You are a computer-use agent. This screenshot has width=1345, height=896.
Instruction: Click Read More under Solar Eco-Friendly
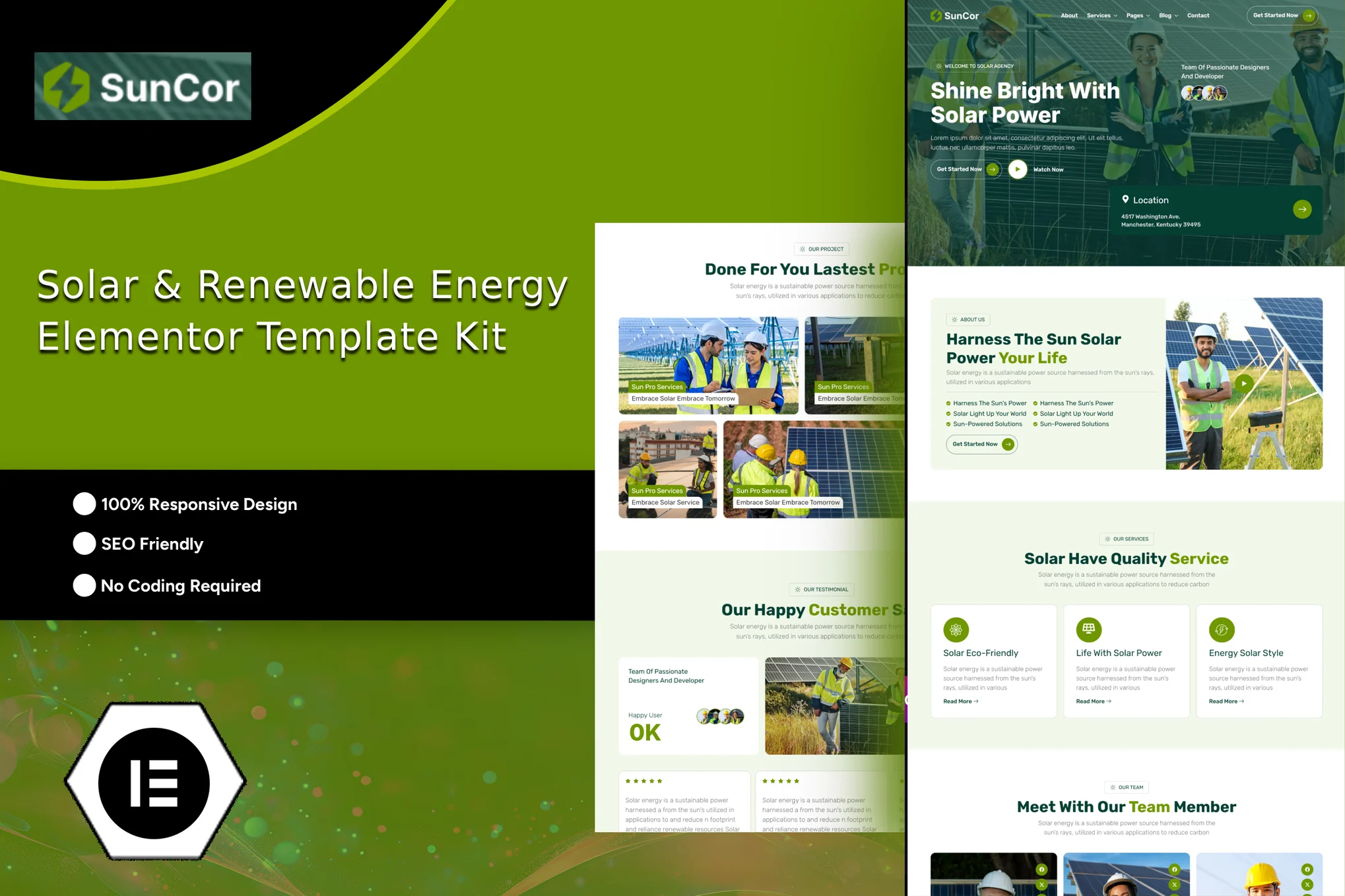point(960,701)
